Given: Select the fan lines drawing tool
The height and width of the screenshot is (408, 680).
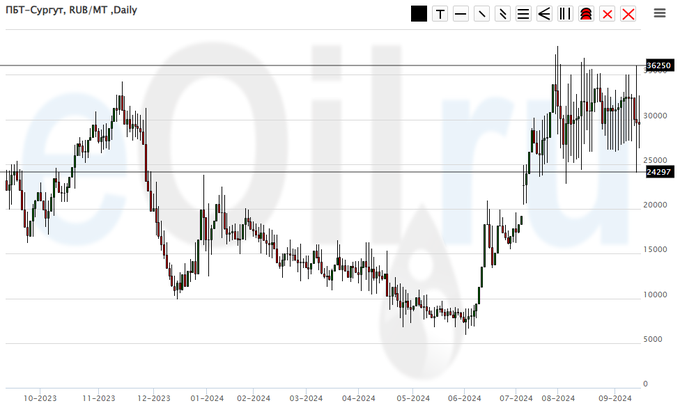Looking at the screenshot, I should (x=544, y=14).
